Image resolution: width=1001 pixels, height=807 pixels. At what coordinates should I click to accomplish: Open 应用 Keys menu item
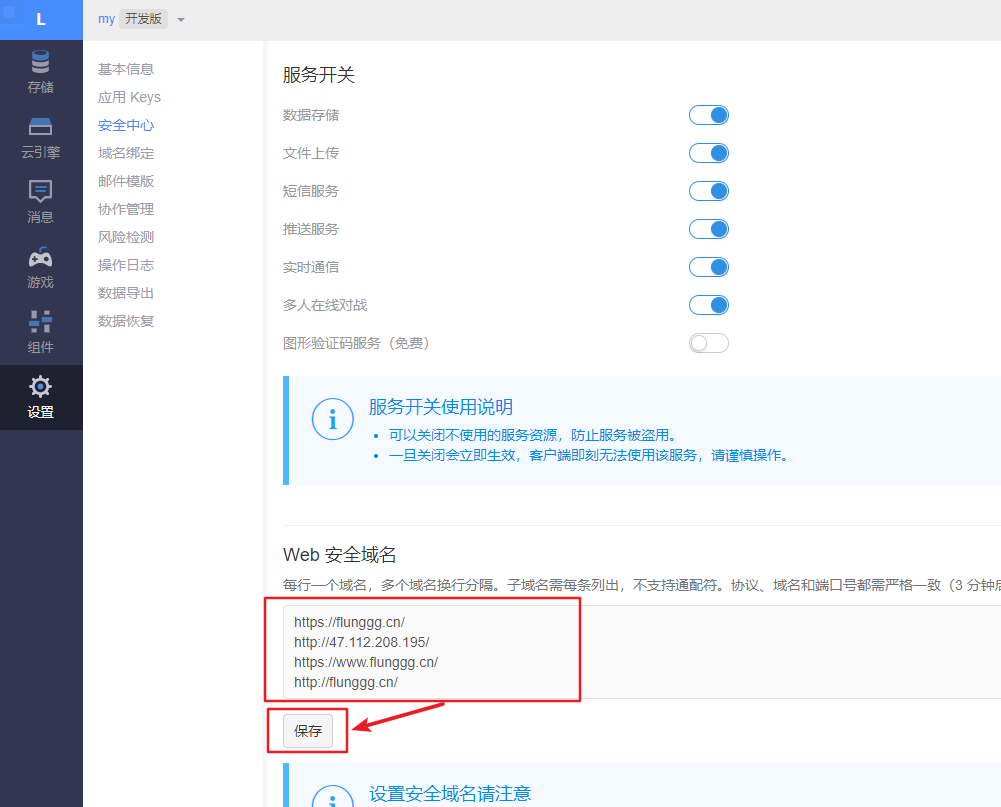pos(129,97)
